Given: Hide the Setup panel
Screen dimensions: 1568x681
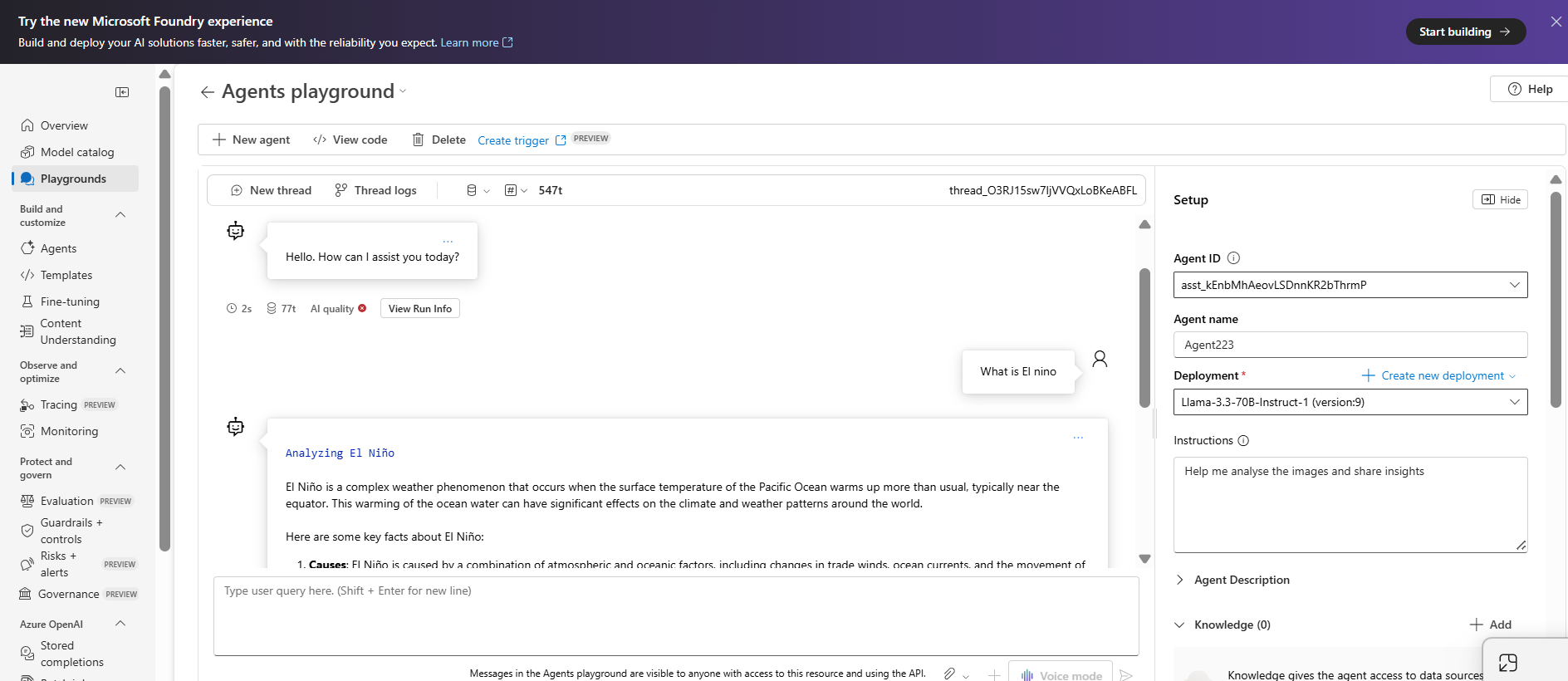Looking at the screenshot, I should coord(1500,199).
